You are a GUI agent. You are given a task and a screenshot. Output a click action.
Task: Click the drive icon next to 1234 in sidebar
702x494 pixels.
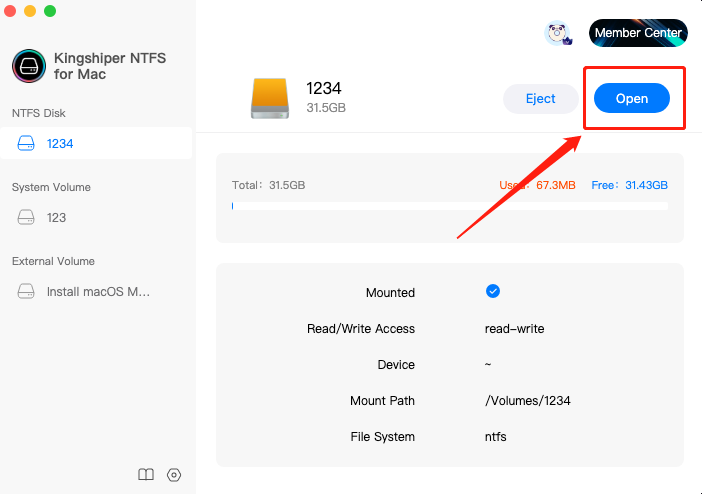(x=26, y=143)
